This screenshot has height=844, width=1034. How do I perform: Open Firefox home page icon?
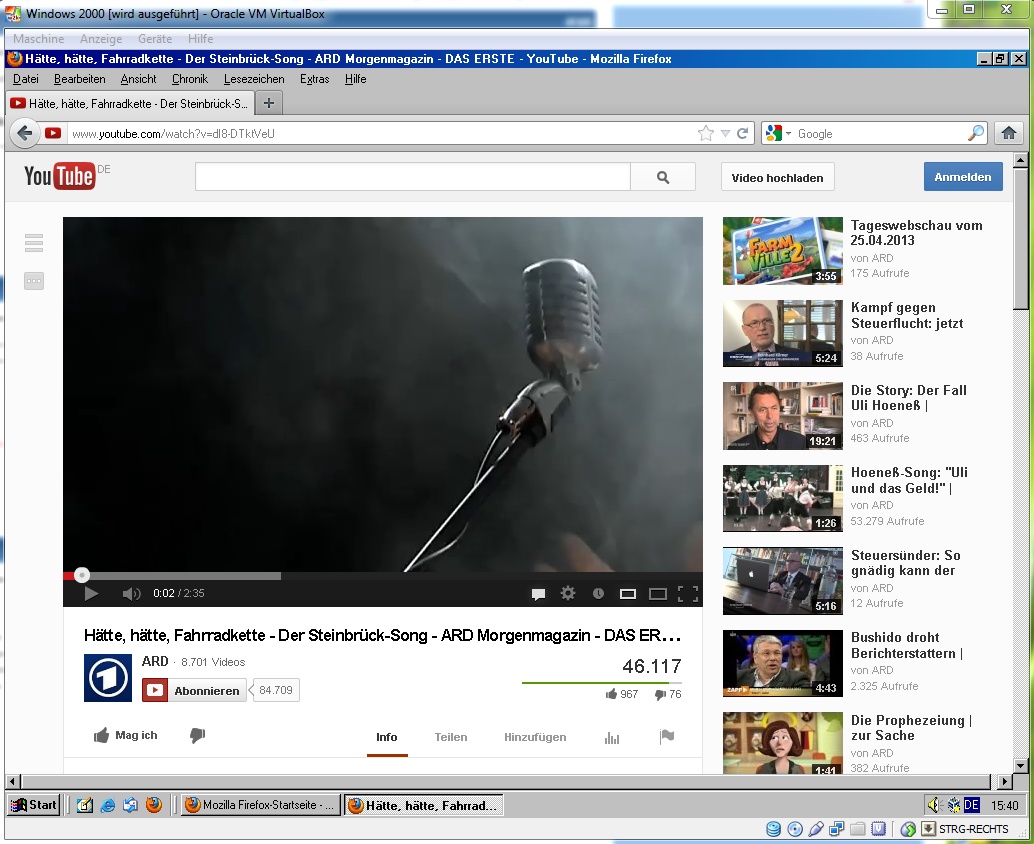1008,133
